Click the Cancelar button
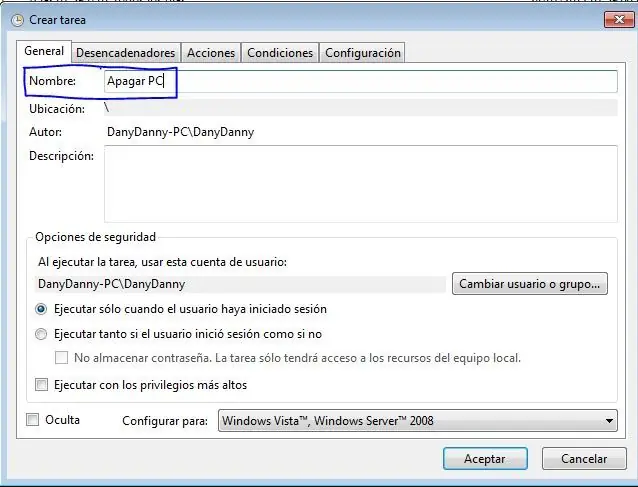The height and width of the screenshot is (487, 638). (584, 459)
